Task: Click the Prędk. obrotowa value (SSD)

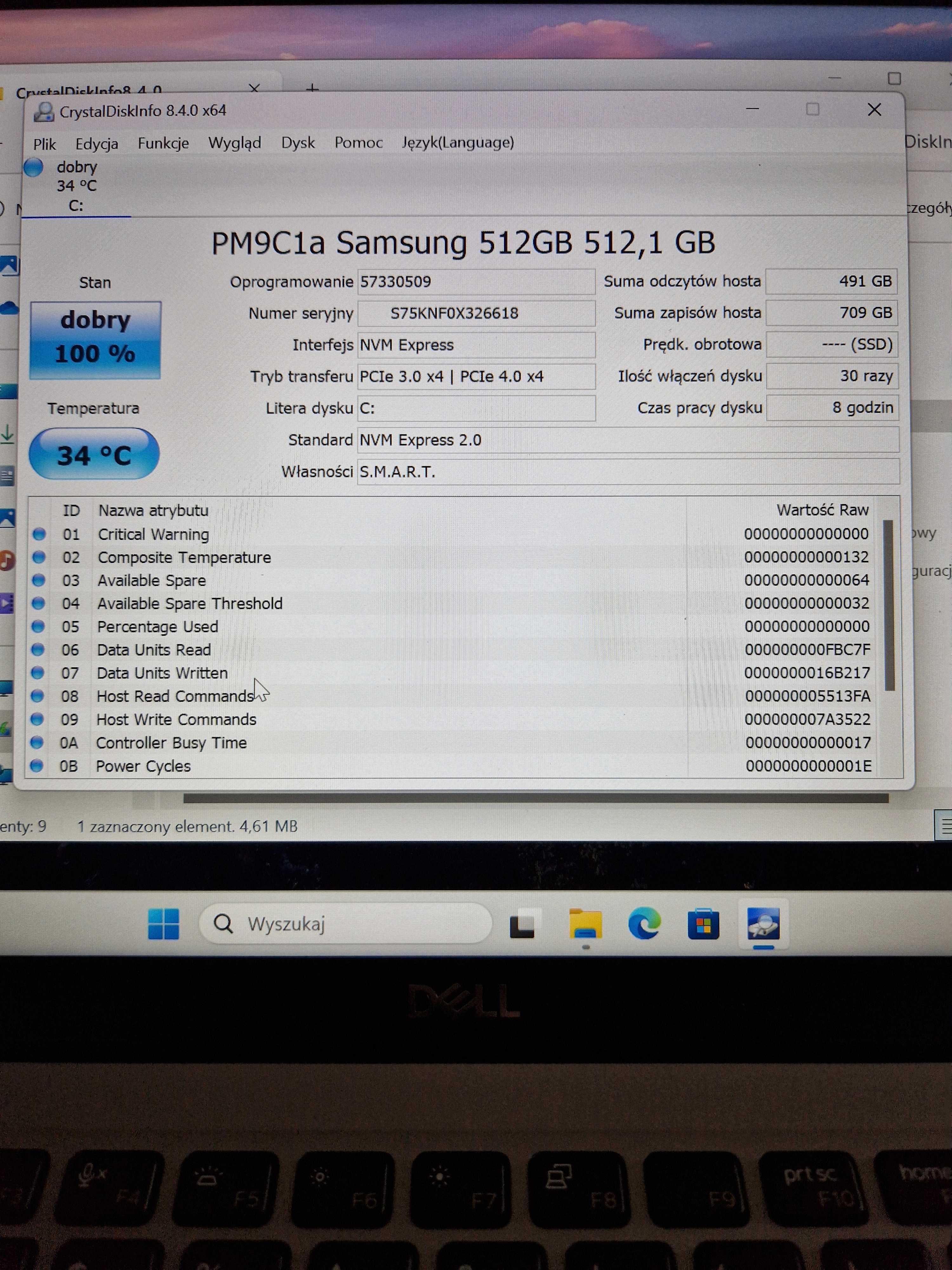Action: pos(831,344)
